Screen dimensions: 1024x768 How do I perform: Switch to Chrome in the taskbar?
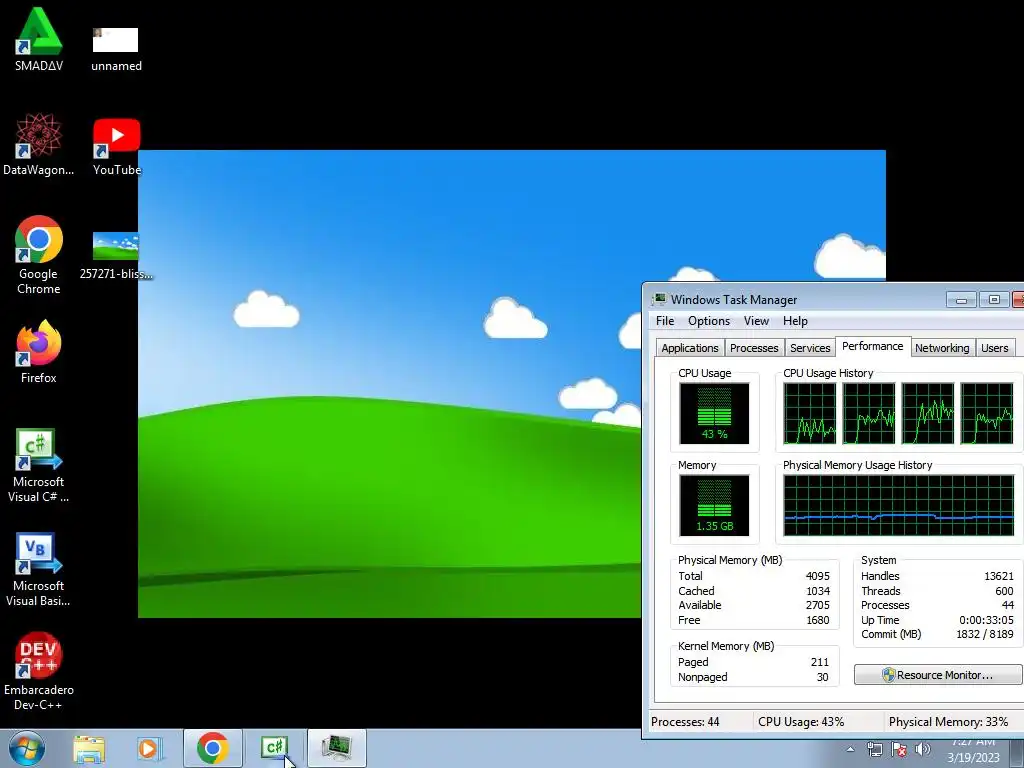coord(212,748)
